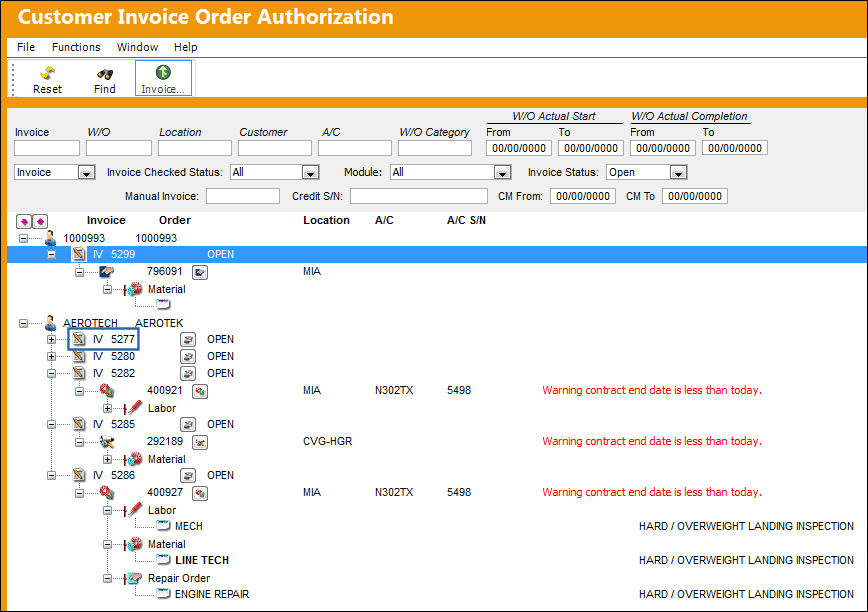Click the detail button right of 400927
This screenshot has width=868, height=612.
[200, 493]
